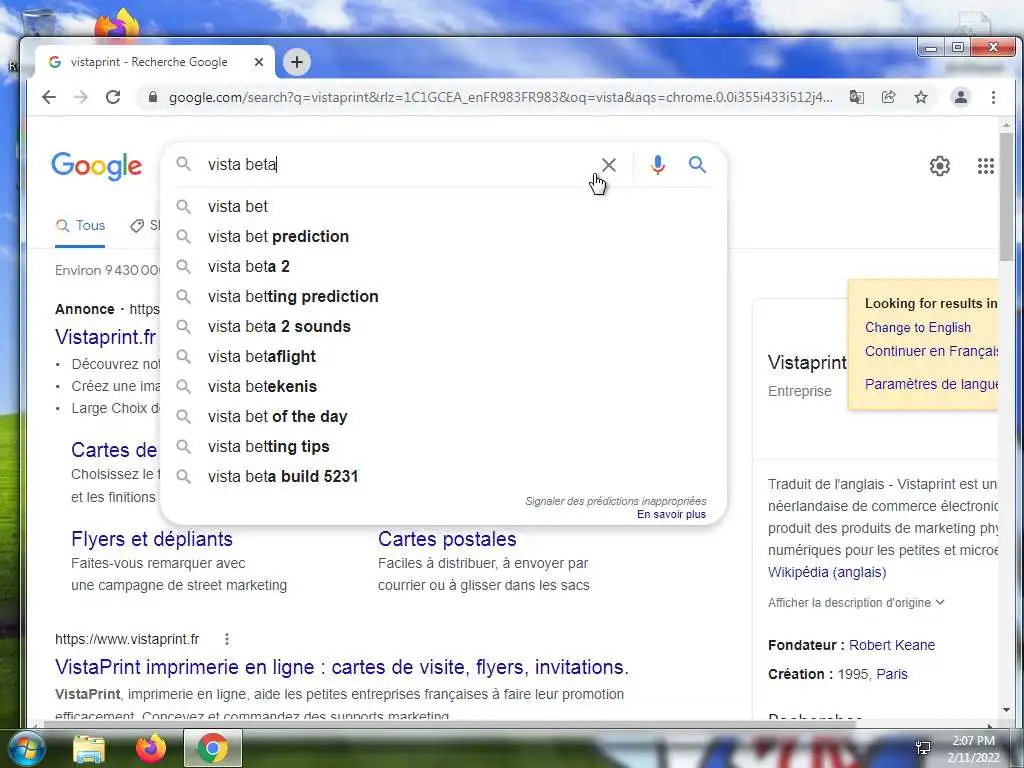Start voice search with the microphone icon
This screenshot has height=768, width=1024.
(x=658, y=165)
